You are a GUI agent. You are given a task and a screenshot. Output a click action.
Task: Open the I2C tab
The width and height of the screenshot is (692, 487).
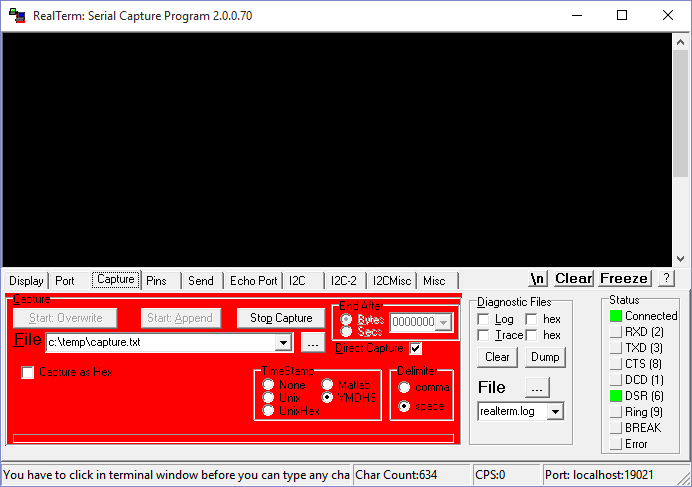click(x=297, y=281)
